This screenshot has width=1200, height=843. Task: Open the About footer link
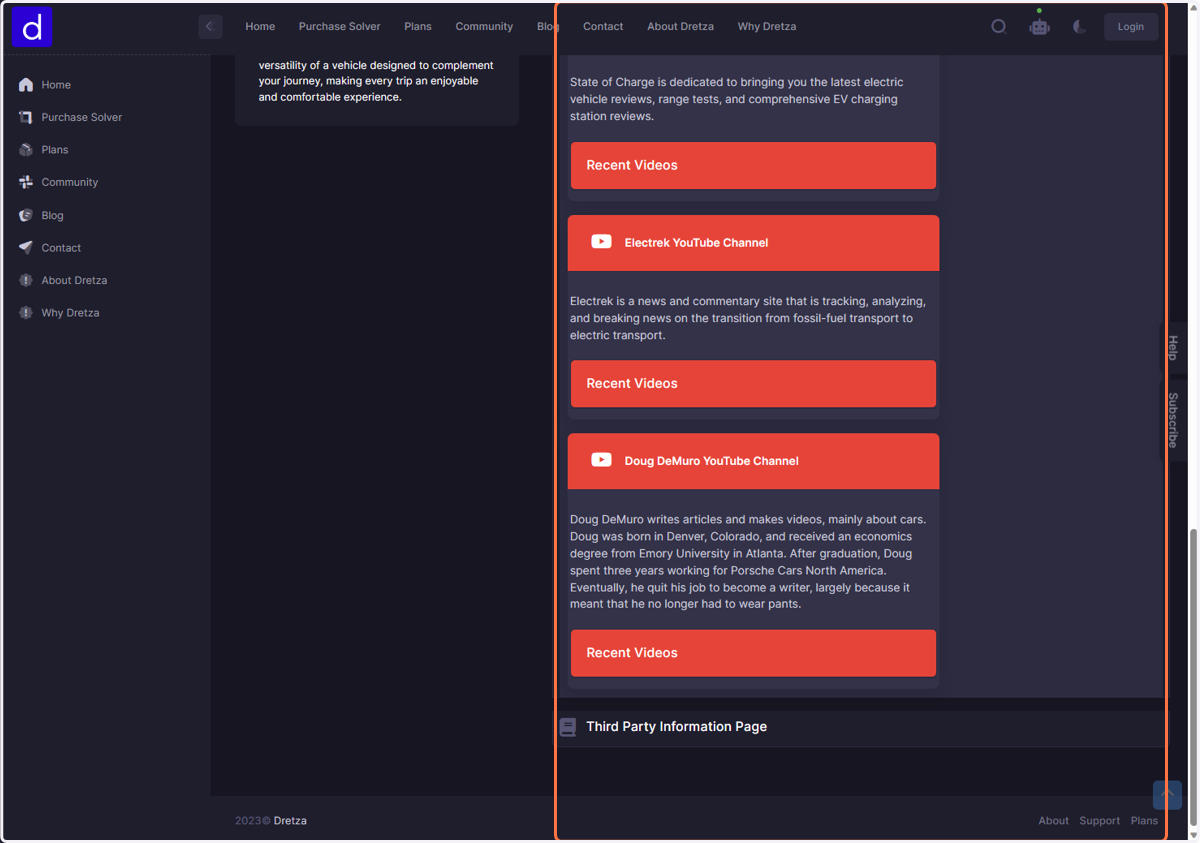tap(1053, 821)
